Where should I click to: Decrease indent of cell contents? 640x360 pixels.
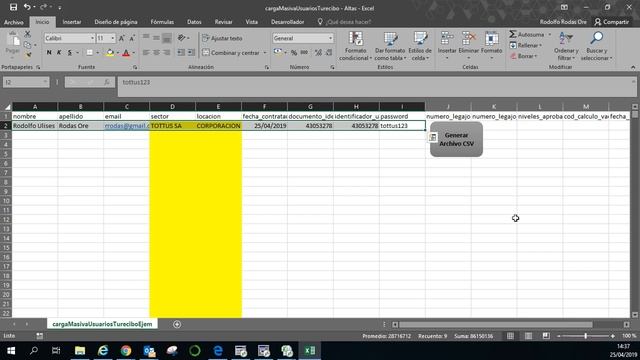point(181,53)
